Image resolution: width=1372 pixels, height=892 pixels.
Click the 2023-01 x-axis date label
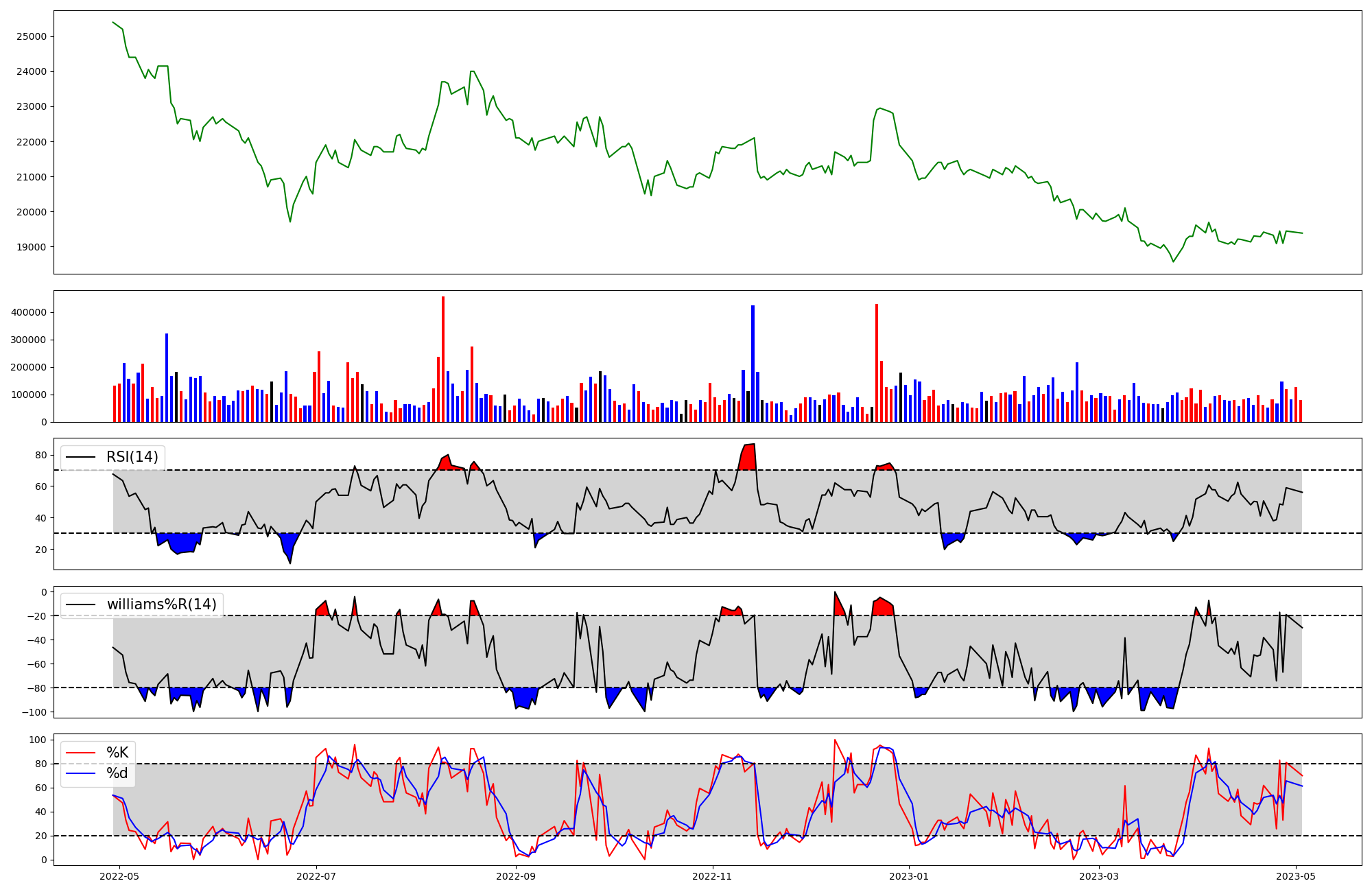[910, 876]
